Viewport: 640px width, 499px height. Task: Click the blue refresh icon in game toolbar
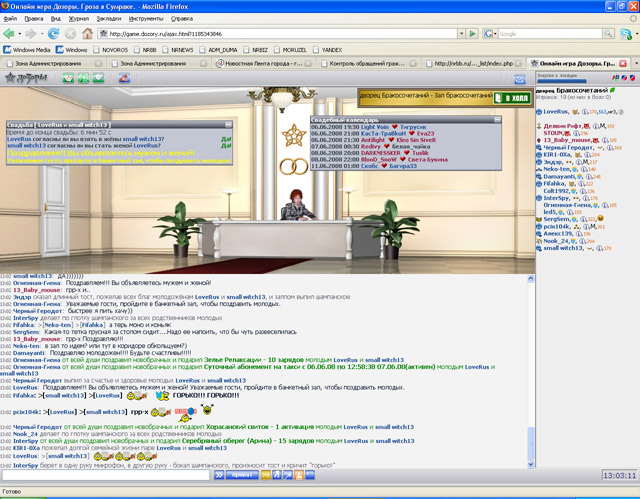point(520,79)
